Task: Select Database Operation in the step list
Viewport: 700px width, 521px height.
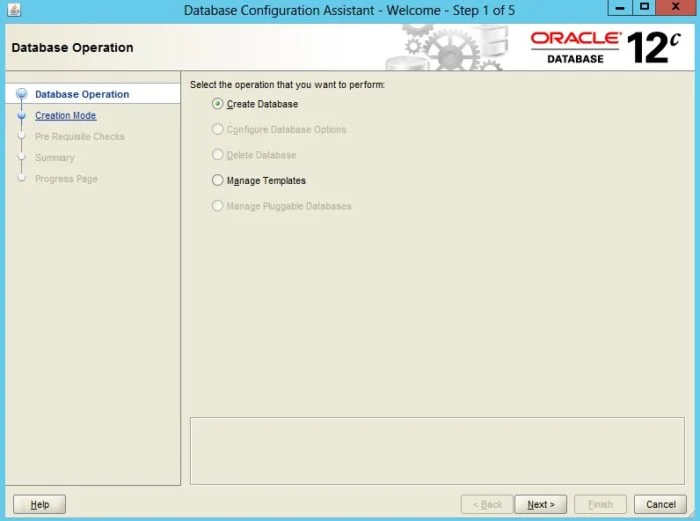Action: tap(82, 94)
